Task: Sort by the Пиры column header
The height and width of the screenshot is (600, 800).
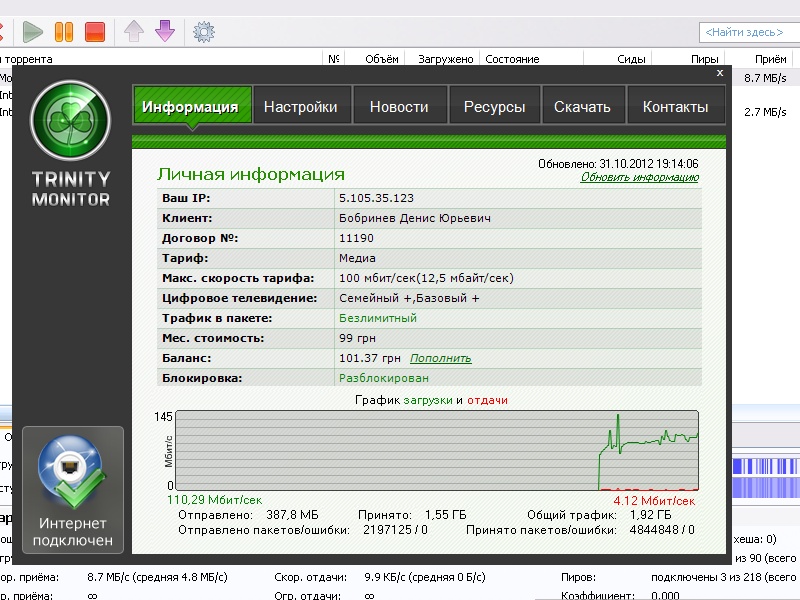Action: (x=705, y=59)
